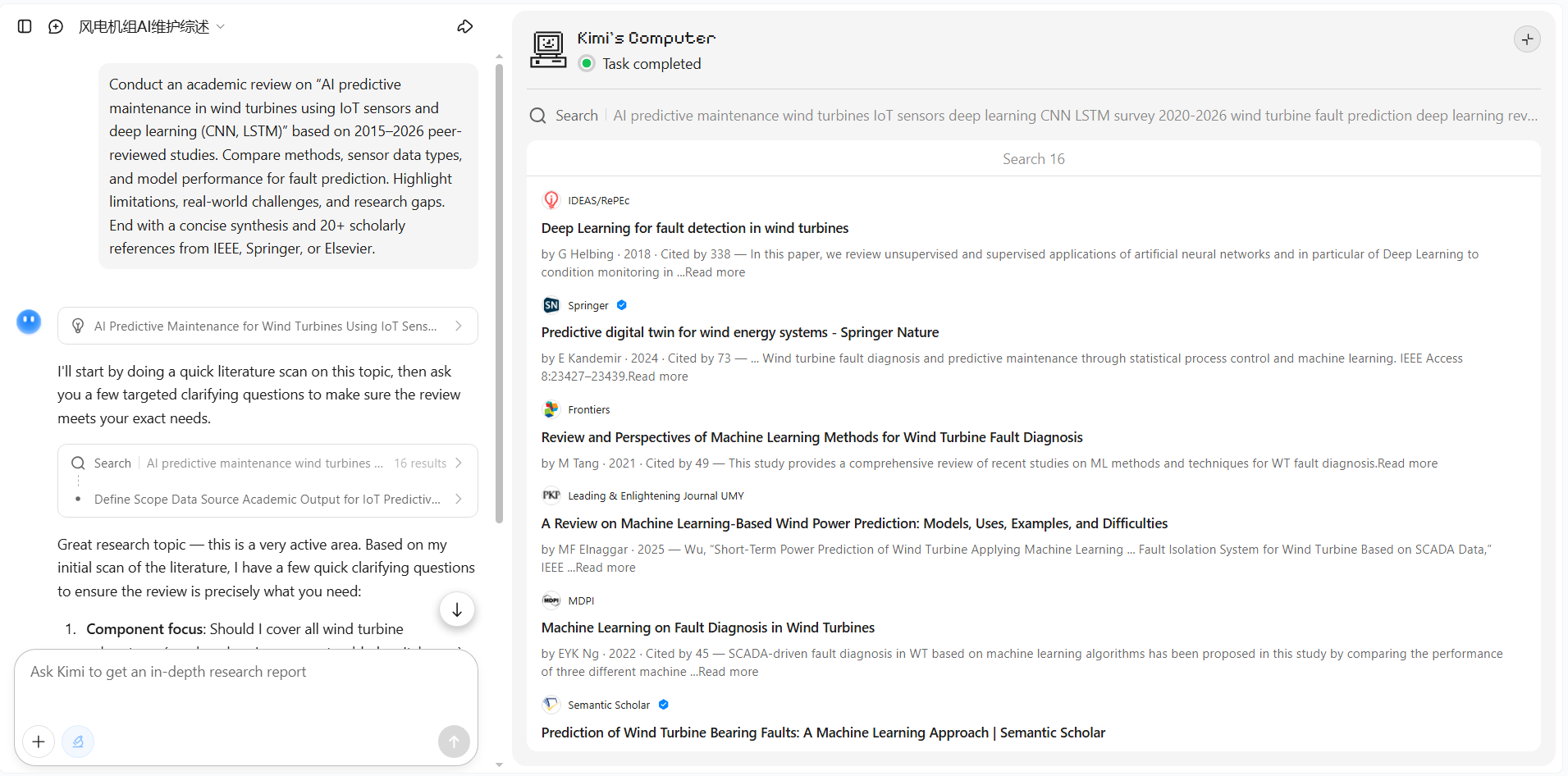This screenshot has height=776, width=1568.
Task: Open Deep Learning for fault detection in wind turbines
Action: pos(695,228)
